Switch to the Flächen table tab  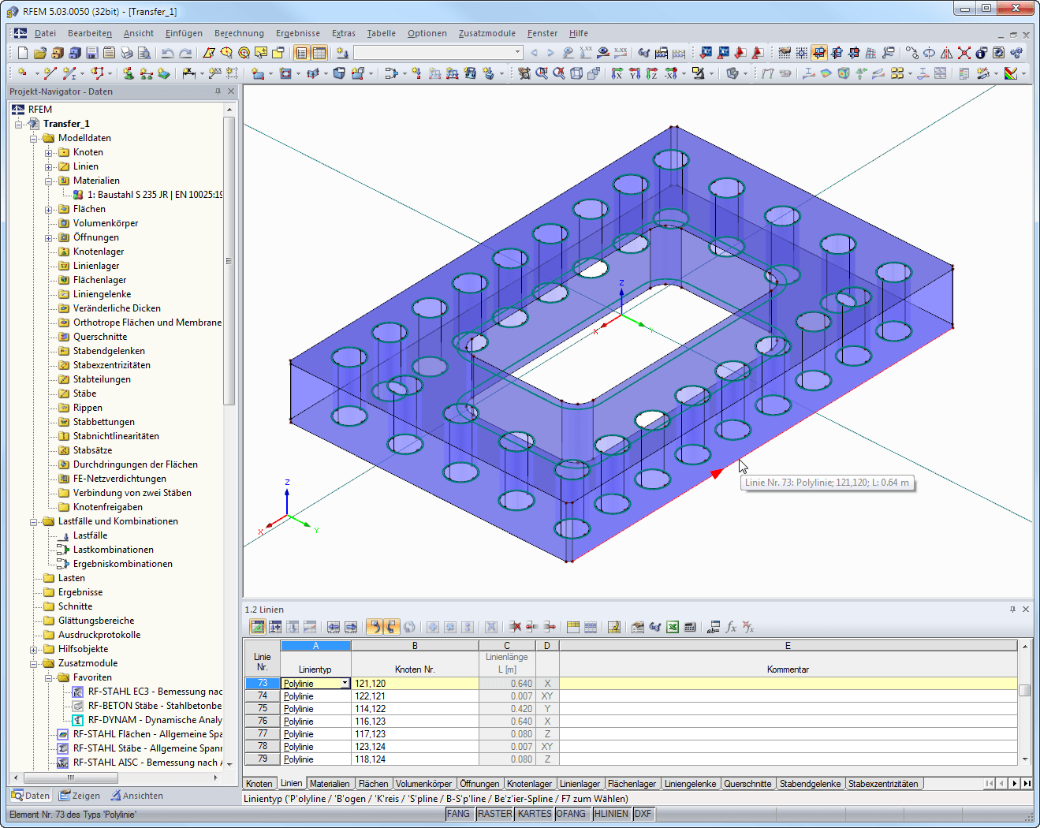click(x=373, y=784)
